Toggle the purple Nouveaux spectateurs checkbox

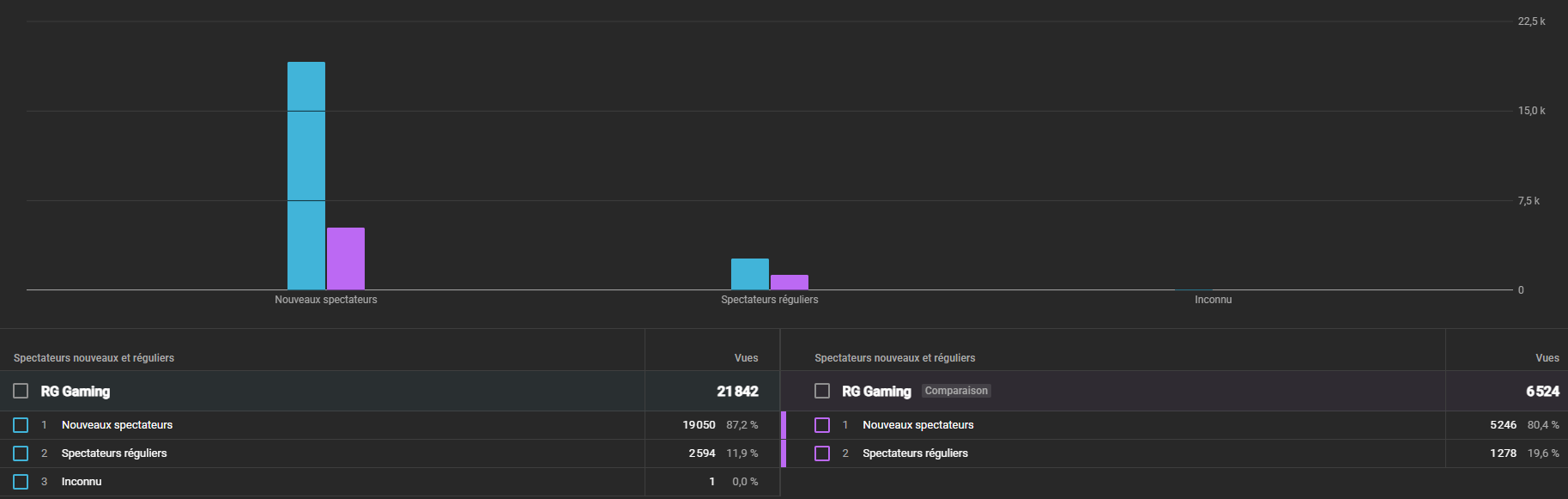coord(822,425)
